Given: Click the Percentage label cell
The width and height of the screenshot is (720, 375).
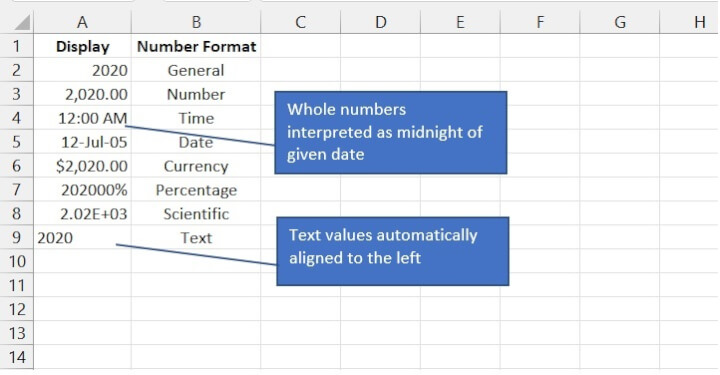Looking at the screenshot, I should (196, 190).
